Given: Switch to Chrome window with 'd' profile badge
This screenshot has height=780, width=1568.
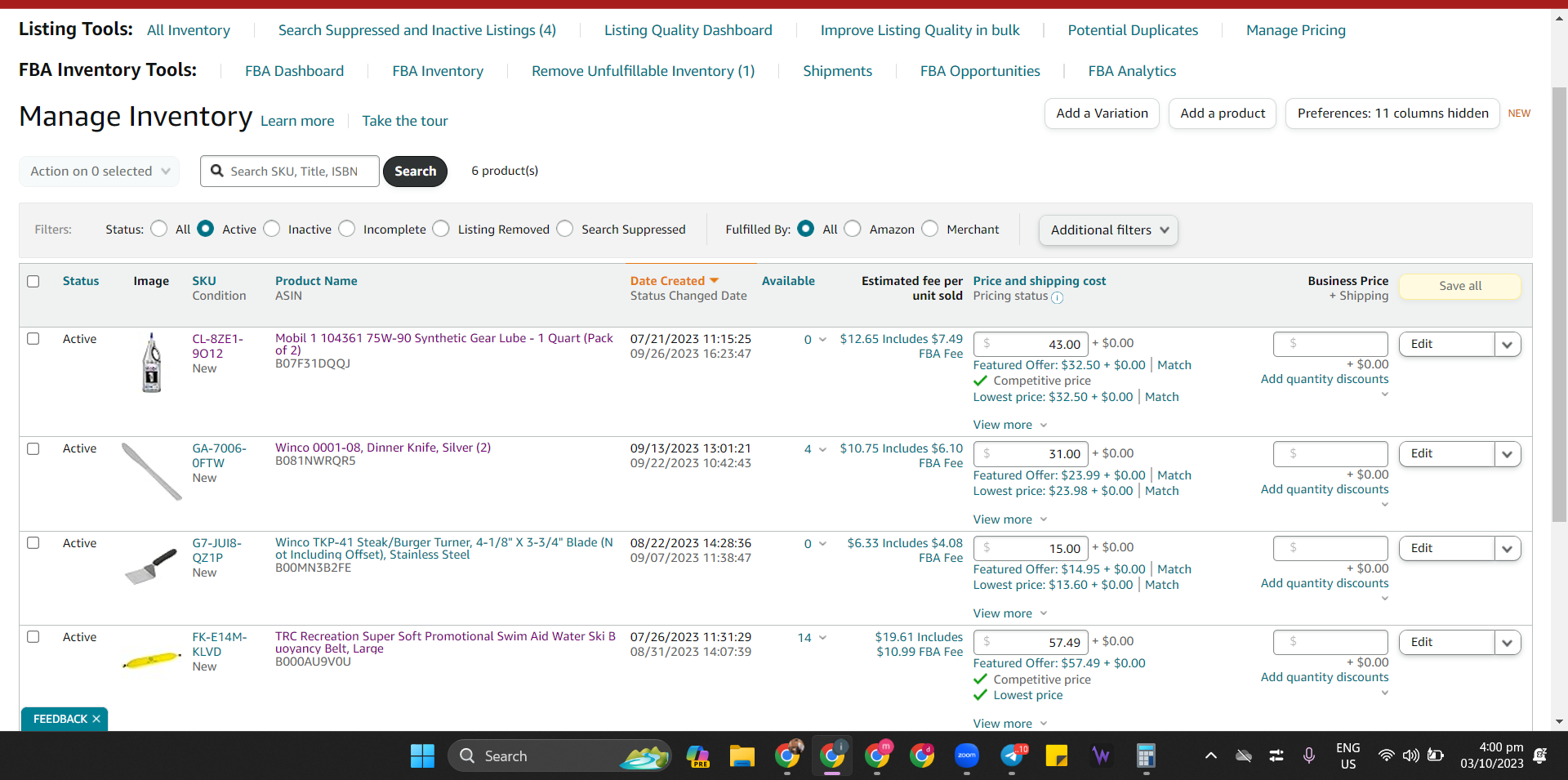Looking at the screenshot, I should [x=922, y=755].
